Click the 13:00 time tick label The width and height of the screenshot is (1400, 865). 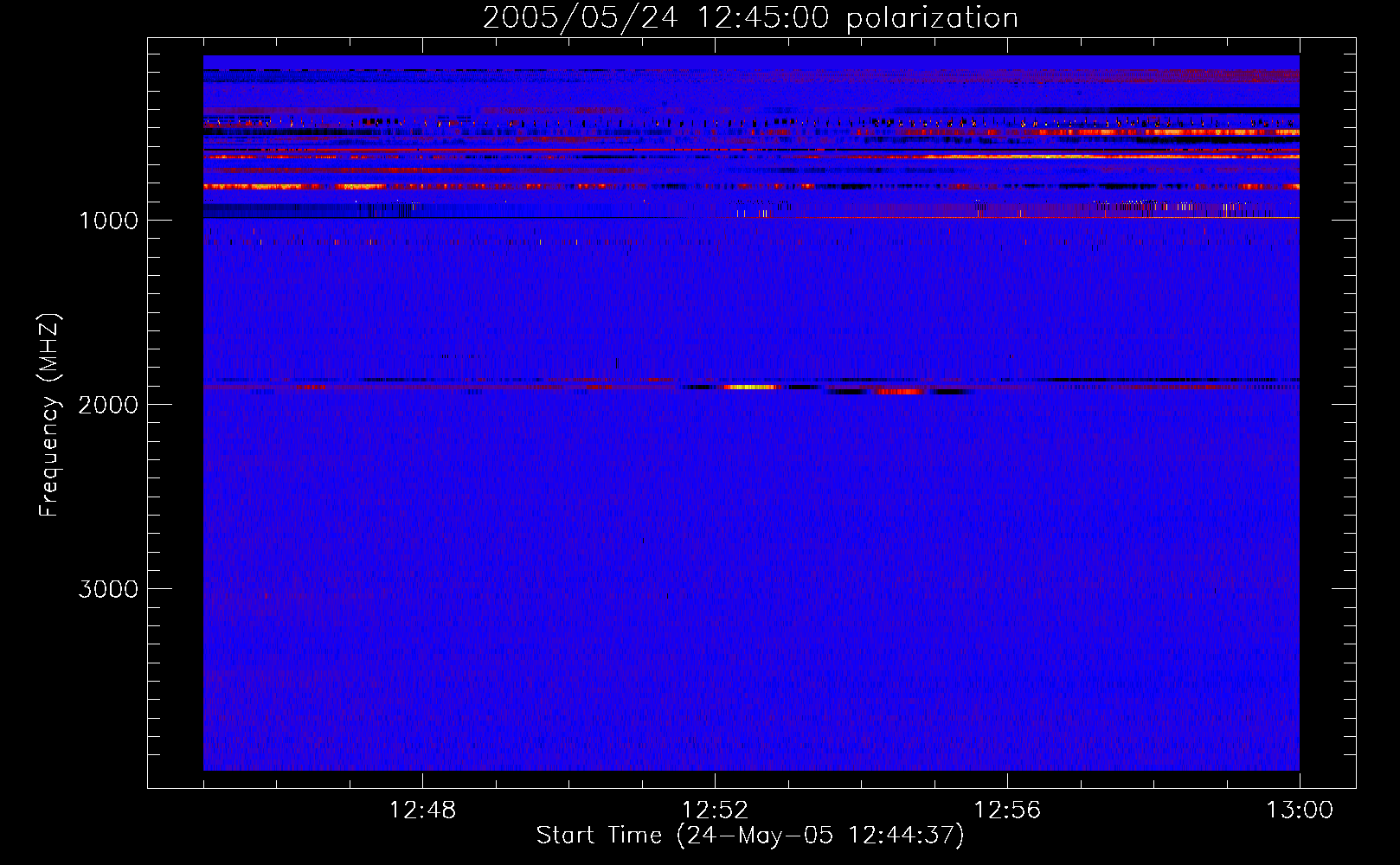(x=1300, y=811)
